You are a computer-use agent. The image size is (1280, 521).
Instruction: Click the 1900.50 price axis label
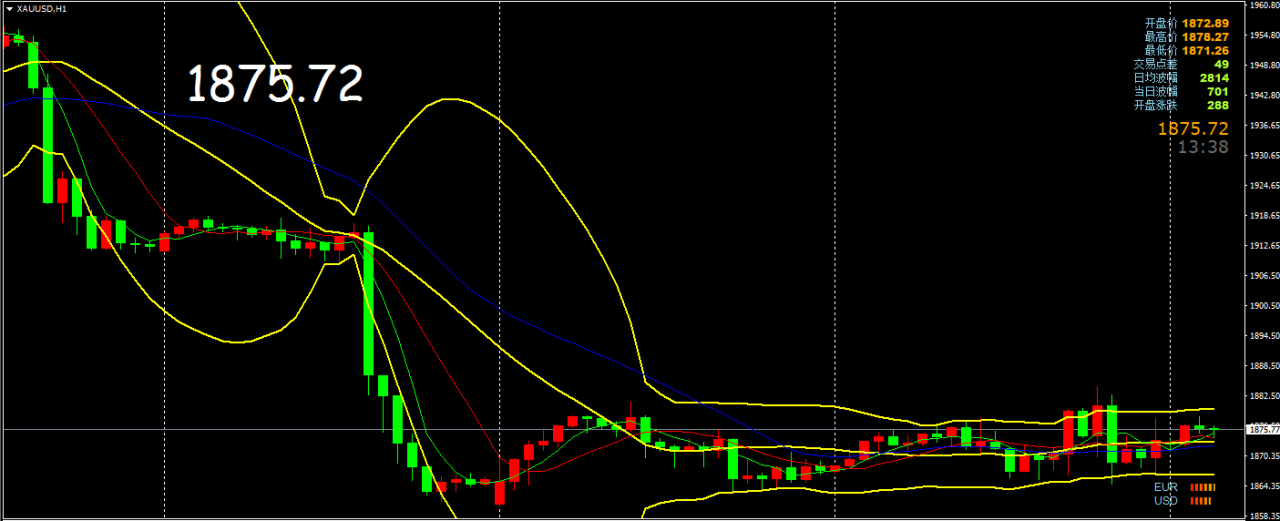coord(1264,305)
